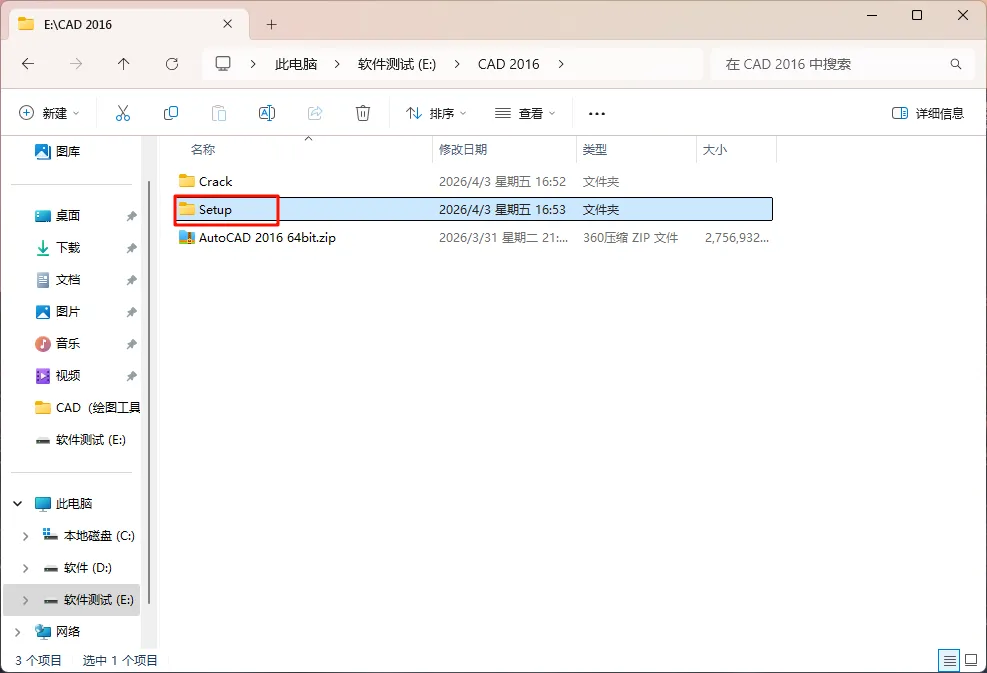987x673 pixels.
Task: Go forward with the right arrow
Action: coord(76,64)
